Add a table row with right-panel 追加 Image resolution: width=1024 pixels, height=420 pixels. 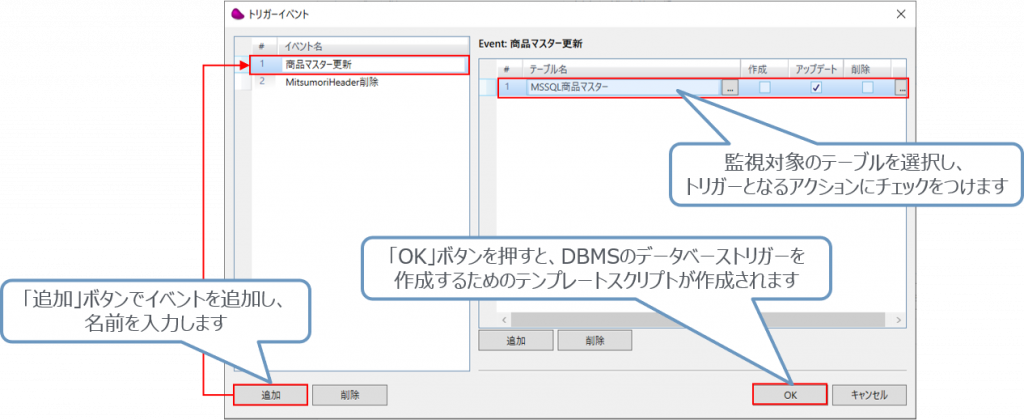517,340
